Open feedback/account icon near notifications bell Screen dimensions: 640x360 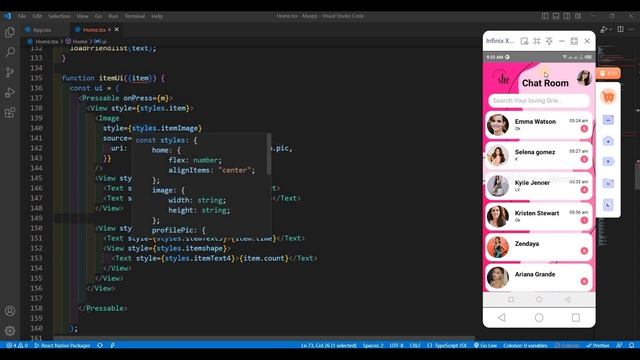(x=619, y=345)
